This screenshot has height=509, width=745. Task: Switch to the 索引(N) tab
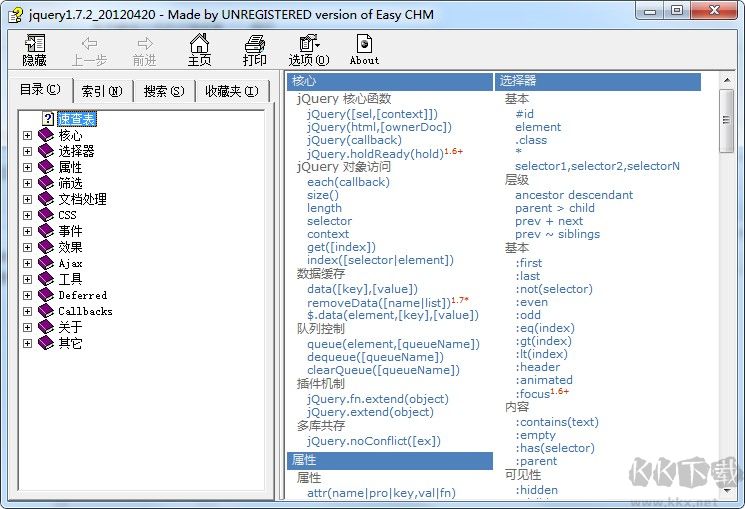click(102, 91)
